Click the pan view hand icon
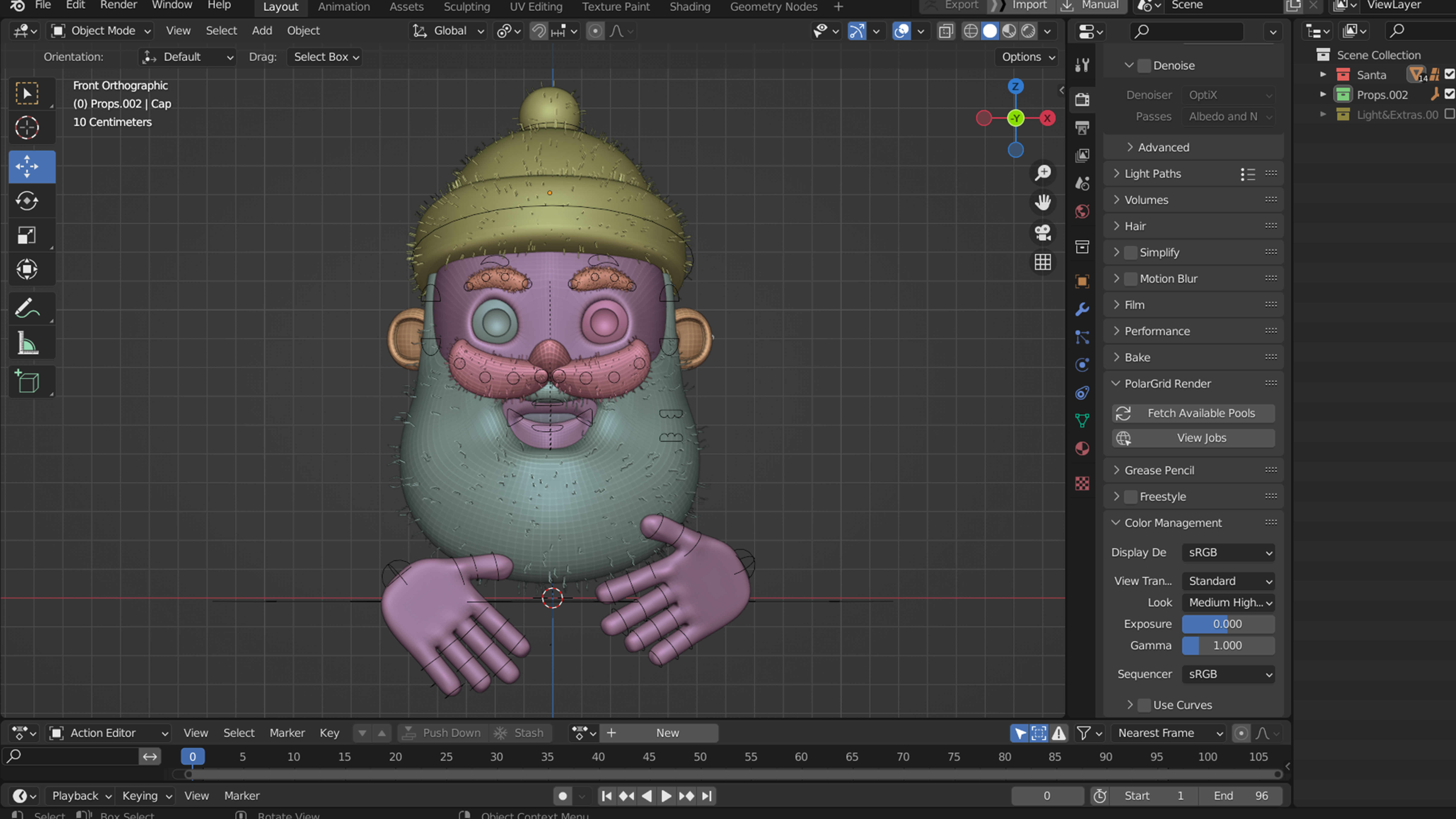The width and height of the screenshot is (1456, 819). (x=1043, y=202)
